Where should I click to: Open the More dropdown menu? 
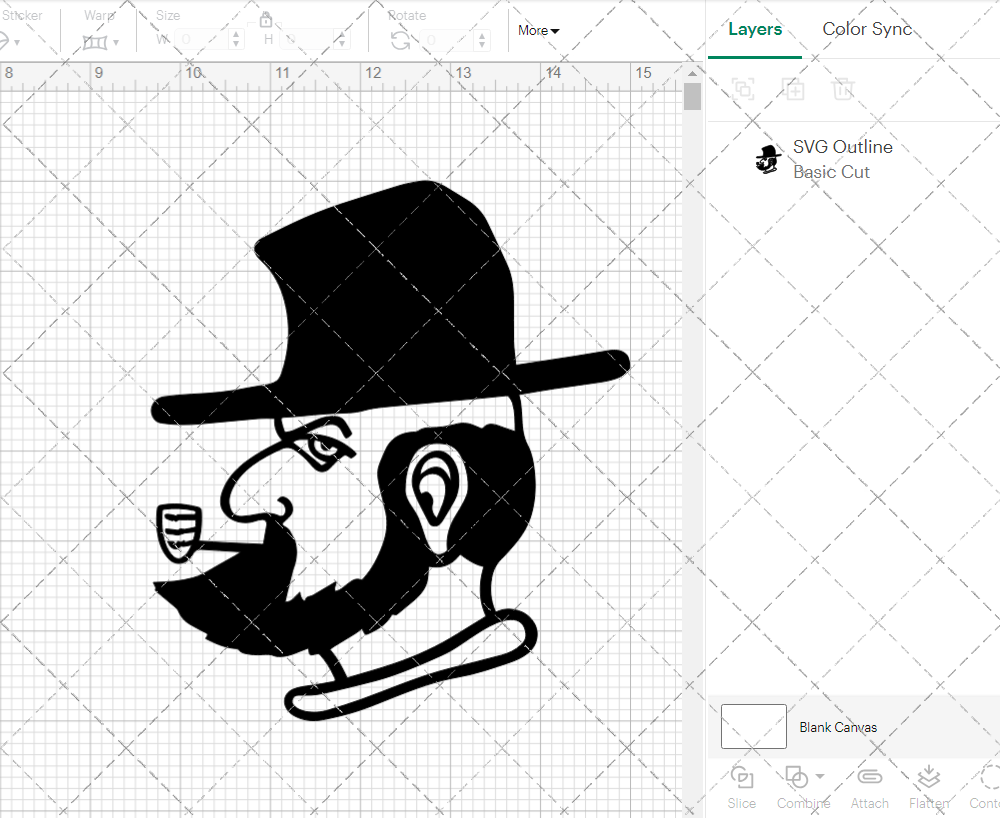538,30
